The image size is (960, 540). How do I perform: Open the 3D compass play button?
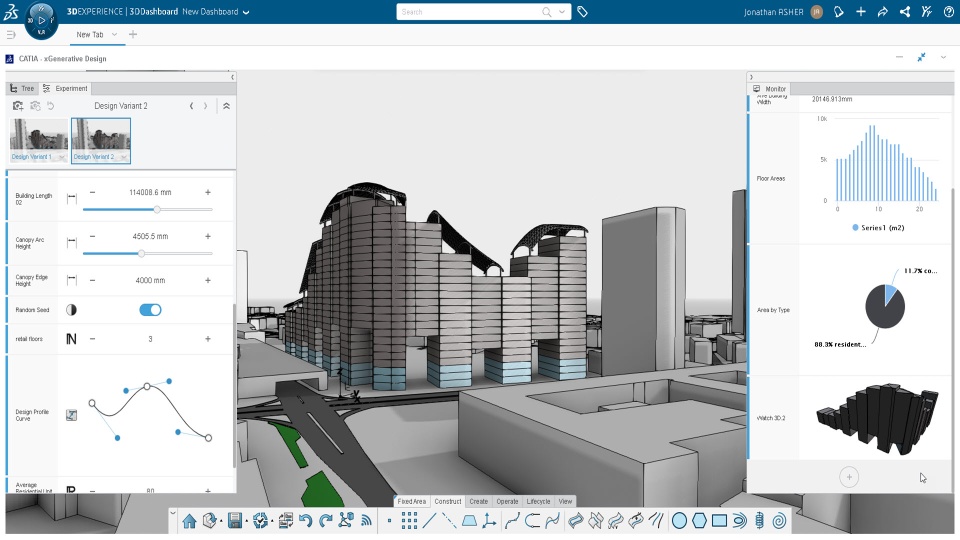42,20
